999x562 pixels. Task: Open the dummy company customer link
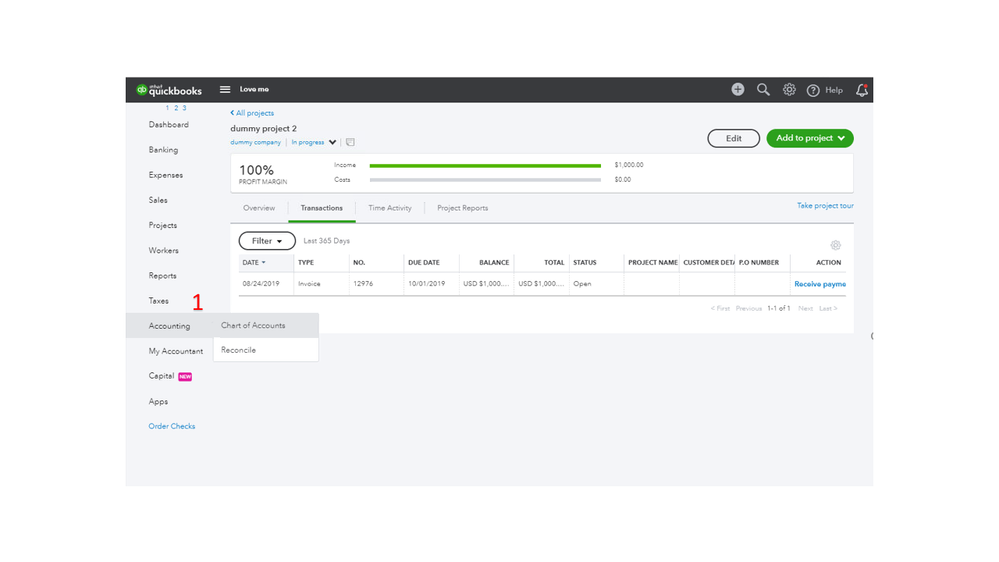pos(255,142)
